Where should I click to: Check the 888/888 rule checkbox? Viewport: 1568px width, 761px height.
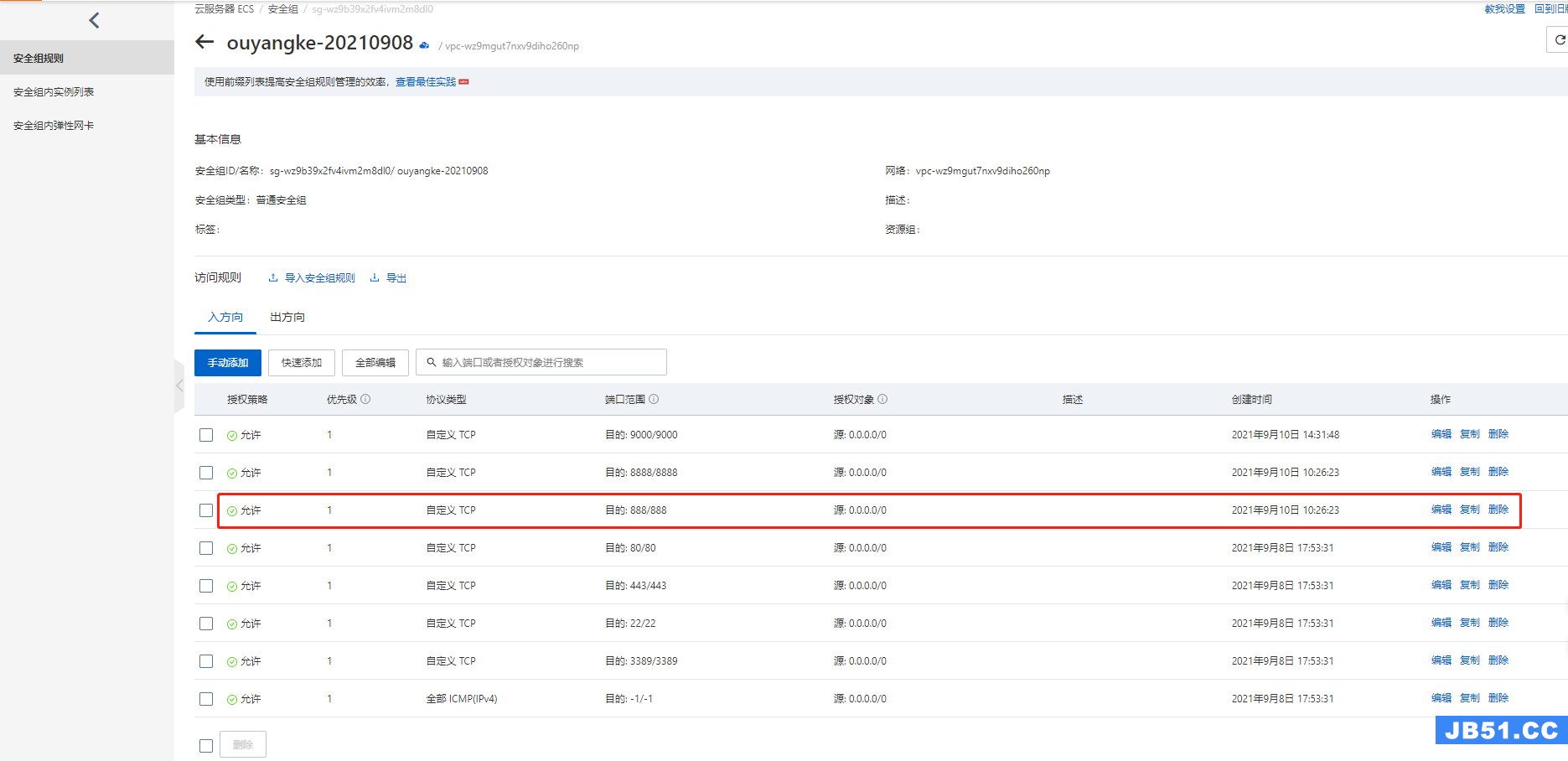[x=206, y=510]
